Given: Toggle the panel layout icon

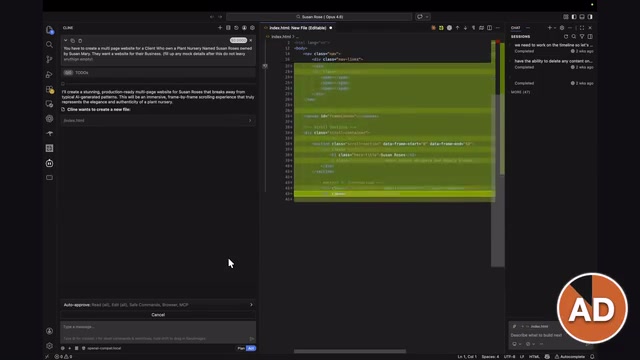Looking at the screenshot, I should pos(582,17).
